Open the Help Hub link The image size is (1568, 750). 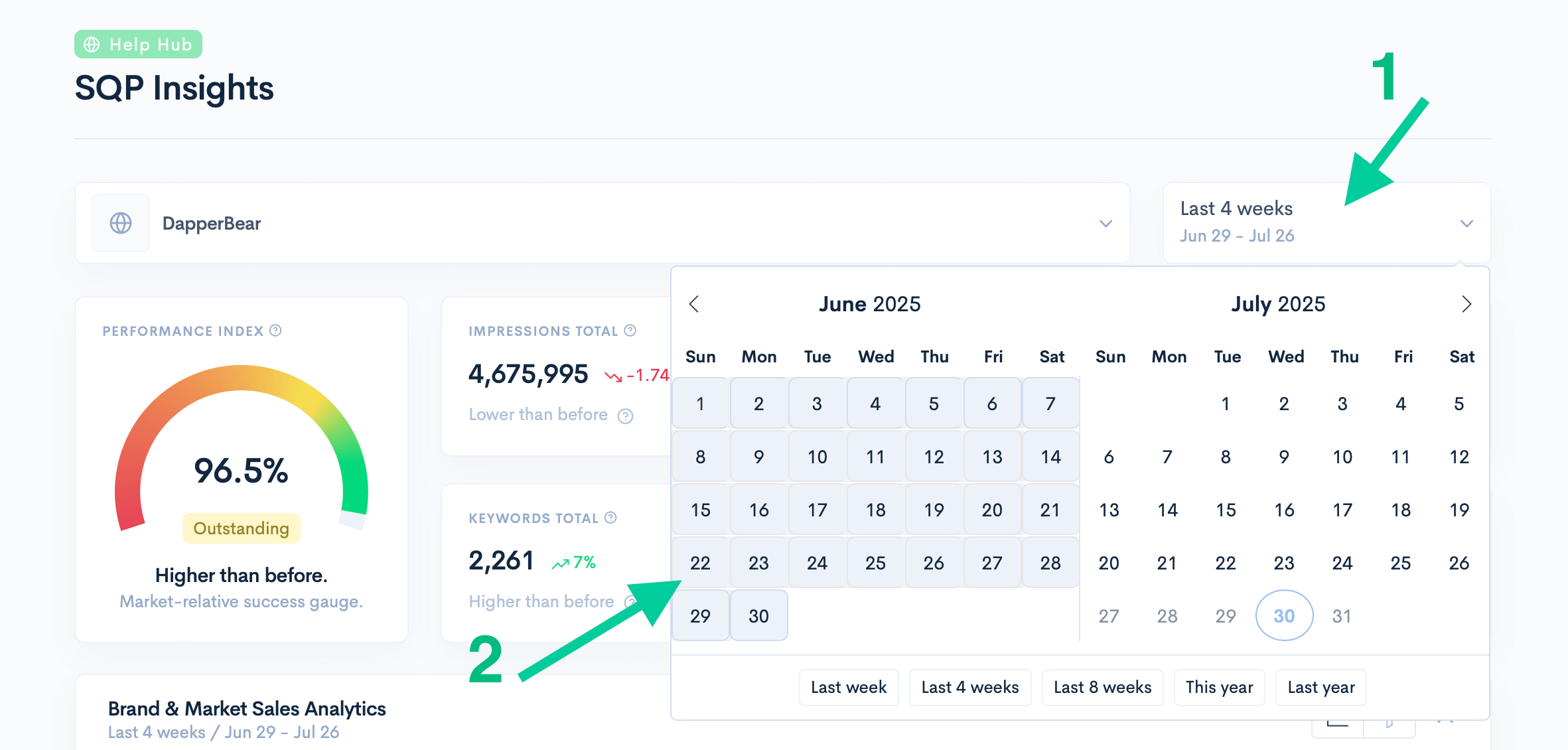(x=138, y=44)
